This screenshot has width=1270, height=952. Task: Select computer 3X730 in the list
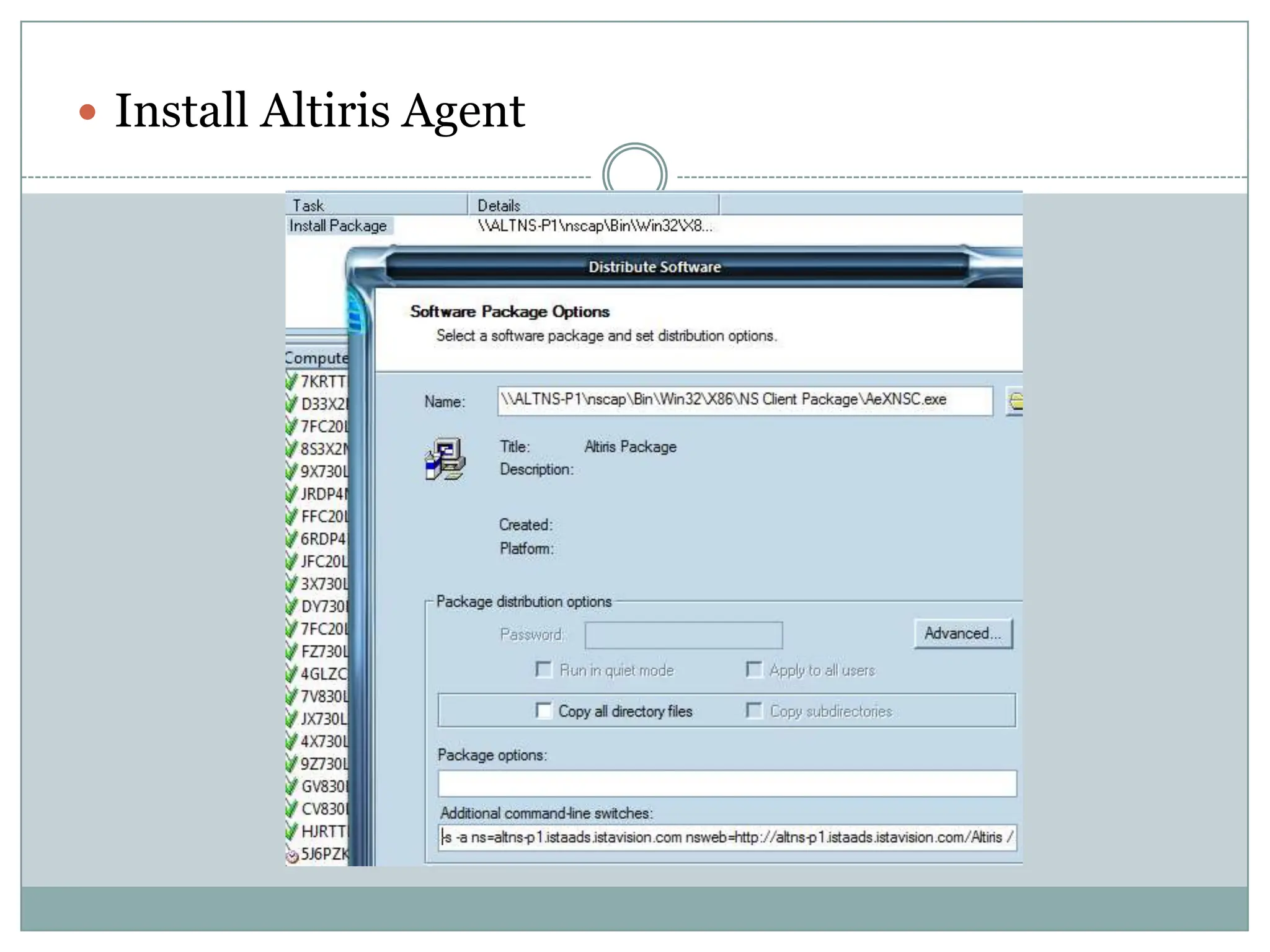coord(324,584)
